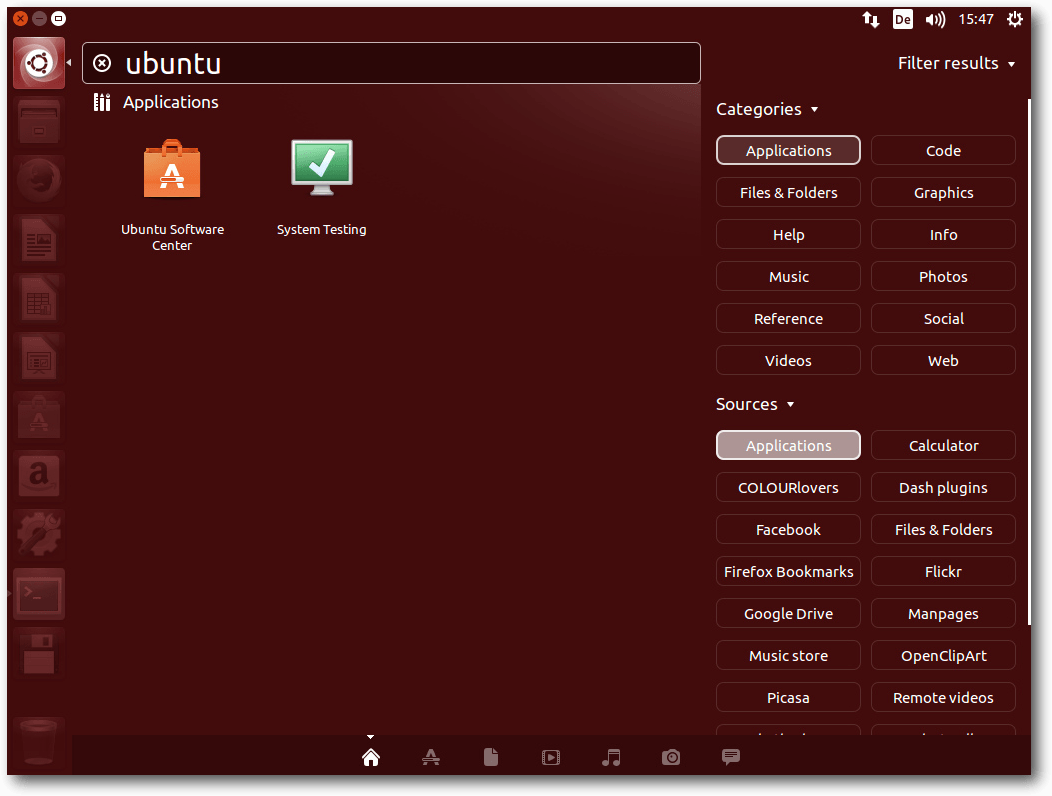
Task: Open the floppy disk launcher icon
Action: coord(39,652)
